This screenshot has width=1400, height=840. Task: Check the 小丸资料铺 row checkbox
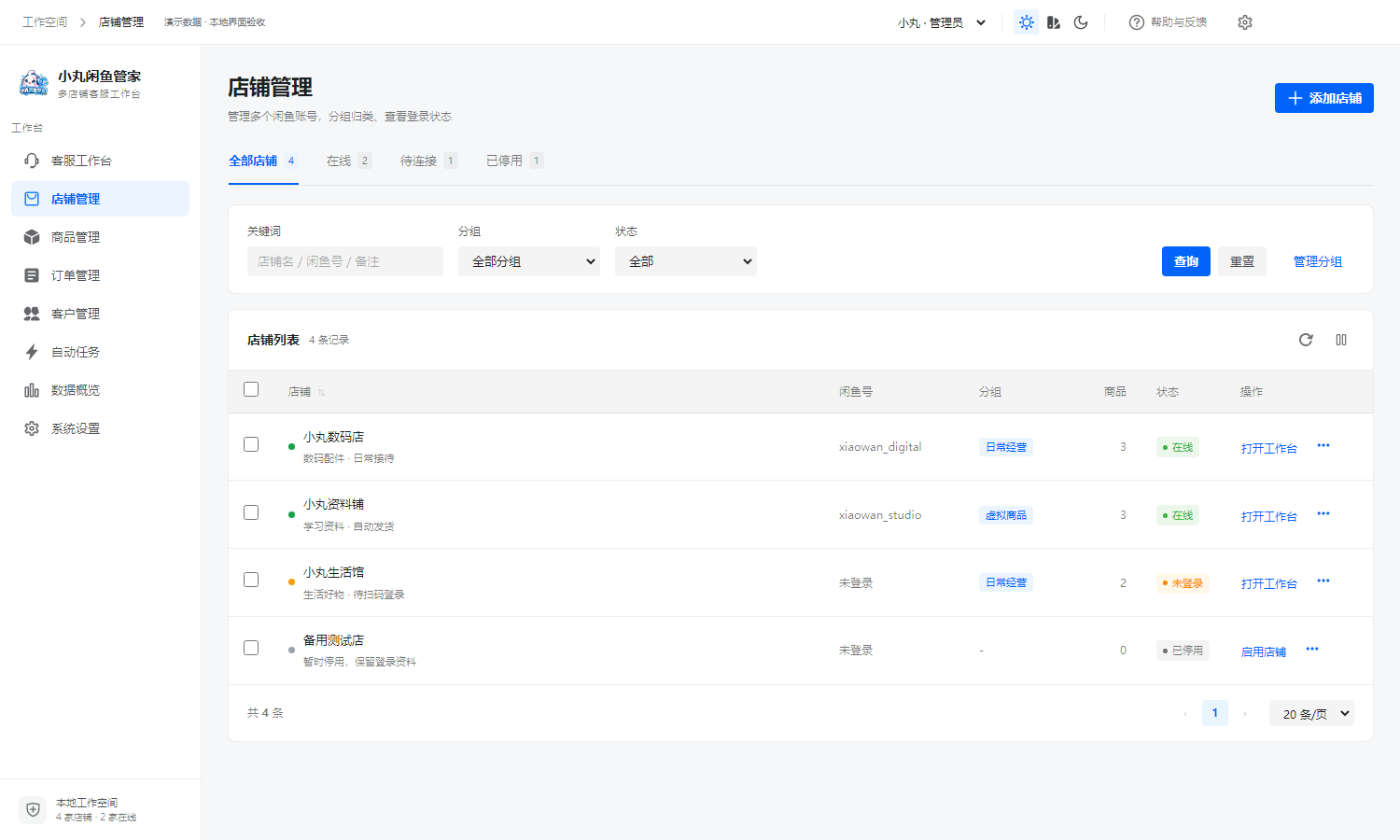tap(251, 512)
